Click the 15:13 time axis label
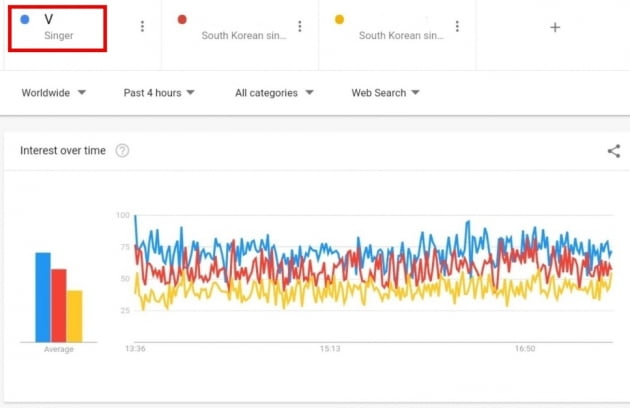 point(330,349)
